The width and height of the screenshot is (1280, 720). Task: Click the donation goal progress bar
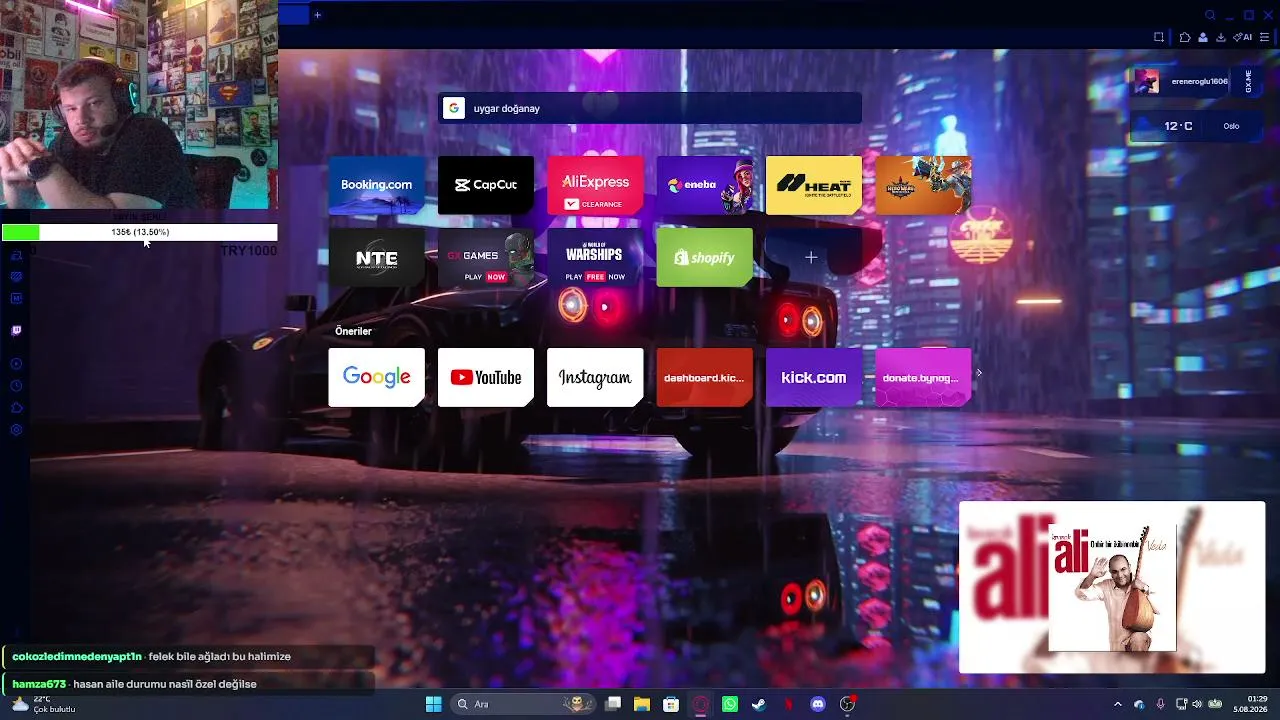coord(140,232)
